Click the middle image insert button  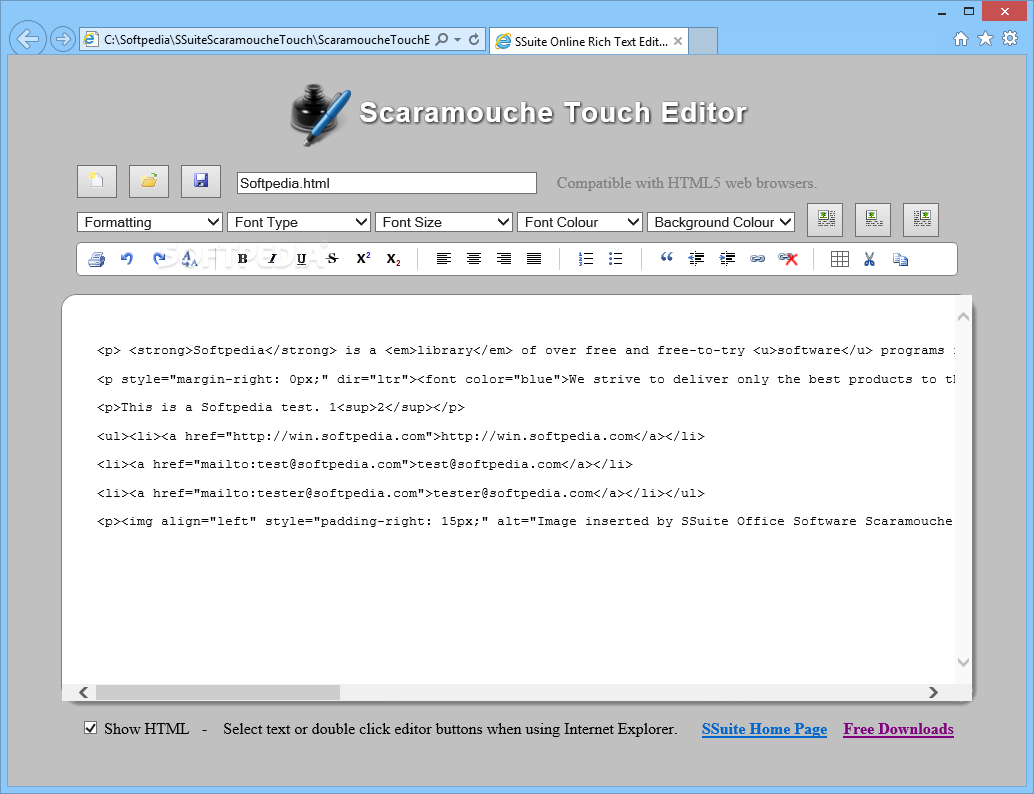(873, 220)
